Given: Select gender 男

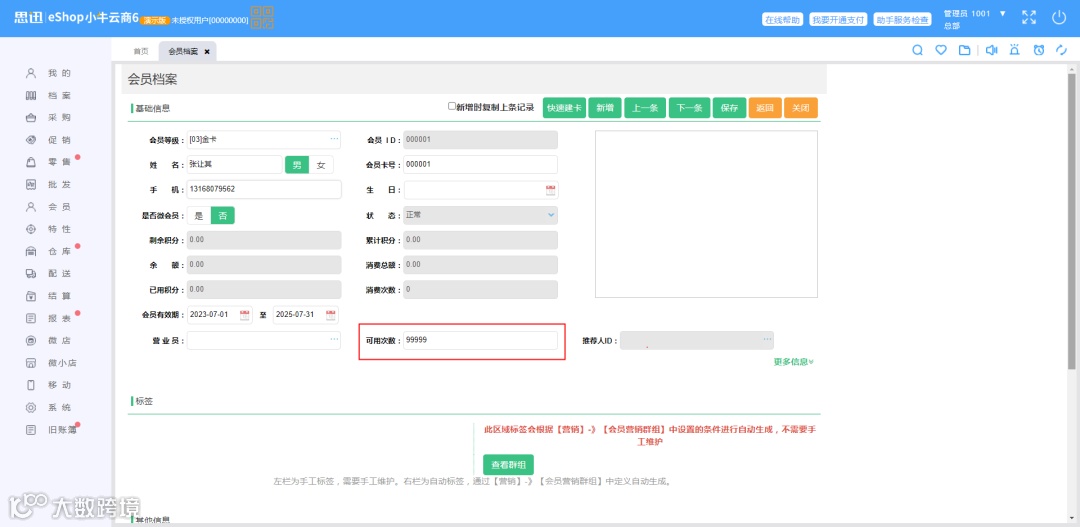Looking at the screenshot, I should coord(297,165).
